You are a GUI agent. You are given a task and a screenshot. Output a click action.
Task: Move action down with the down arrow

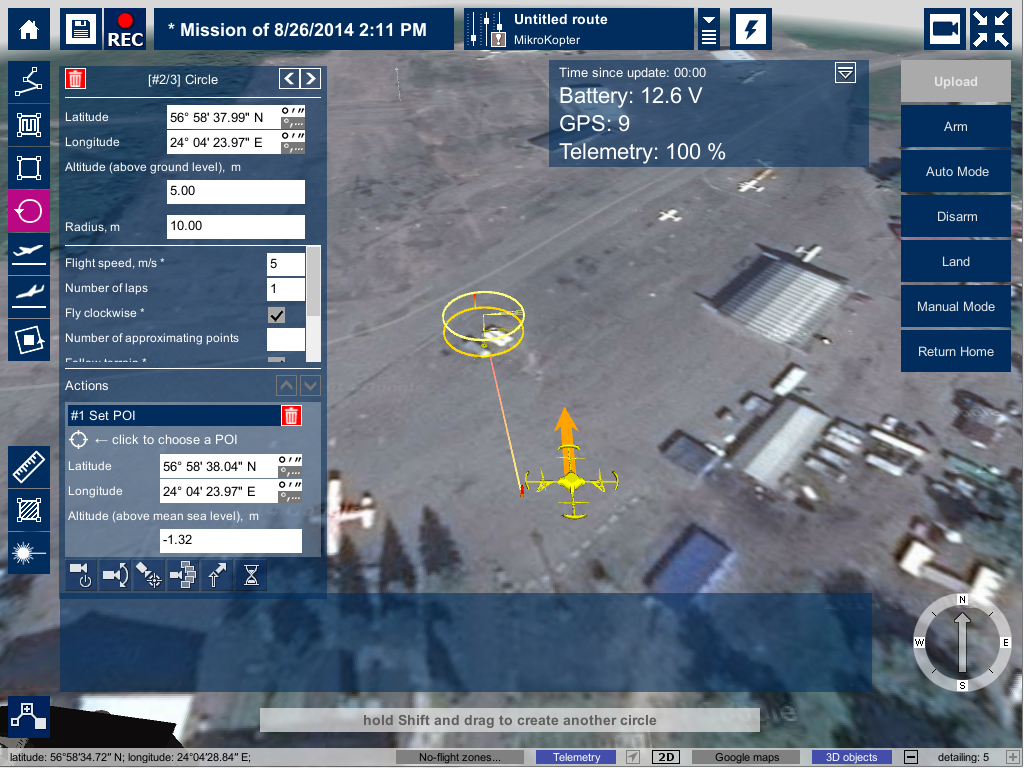click(310, 386)
